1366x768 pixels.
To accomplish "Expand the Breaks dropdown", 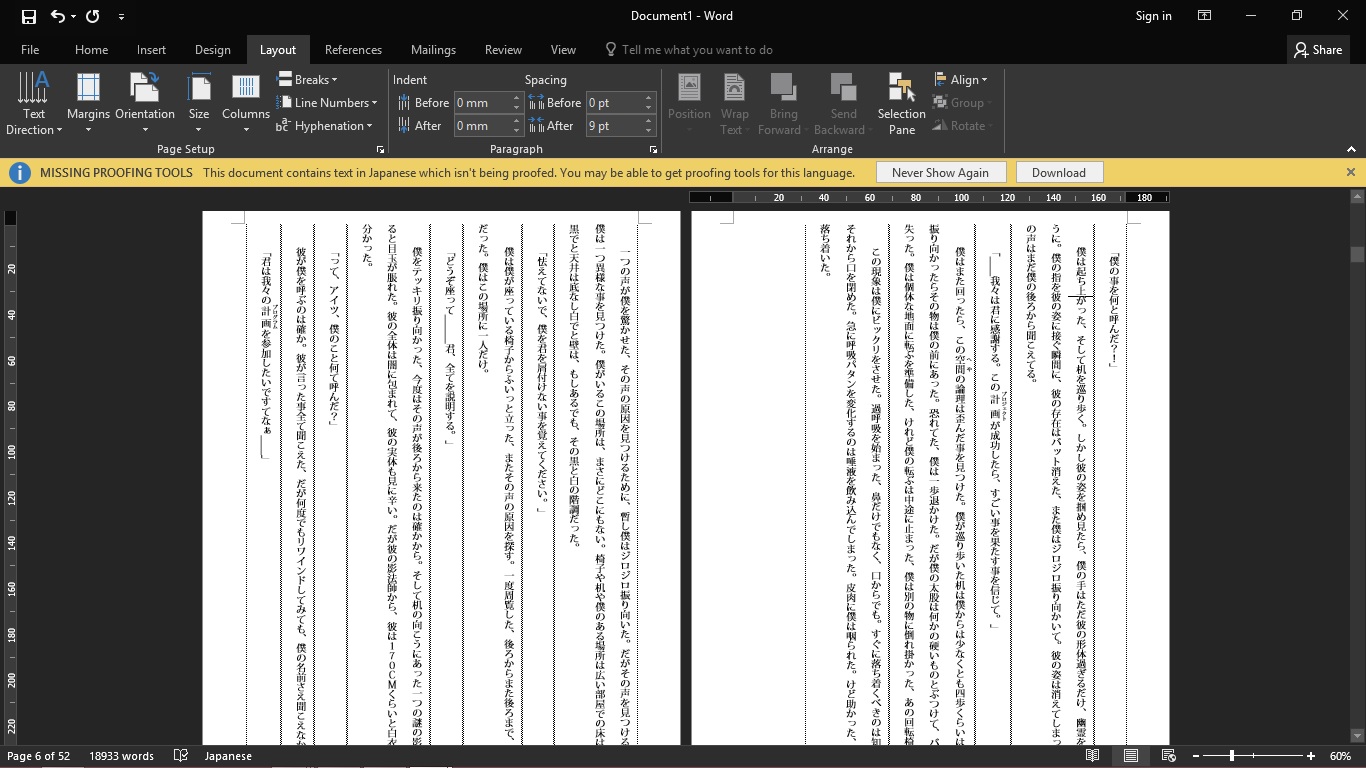I will tap(308, 80).
